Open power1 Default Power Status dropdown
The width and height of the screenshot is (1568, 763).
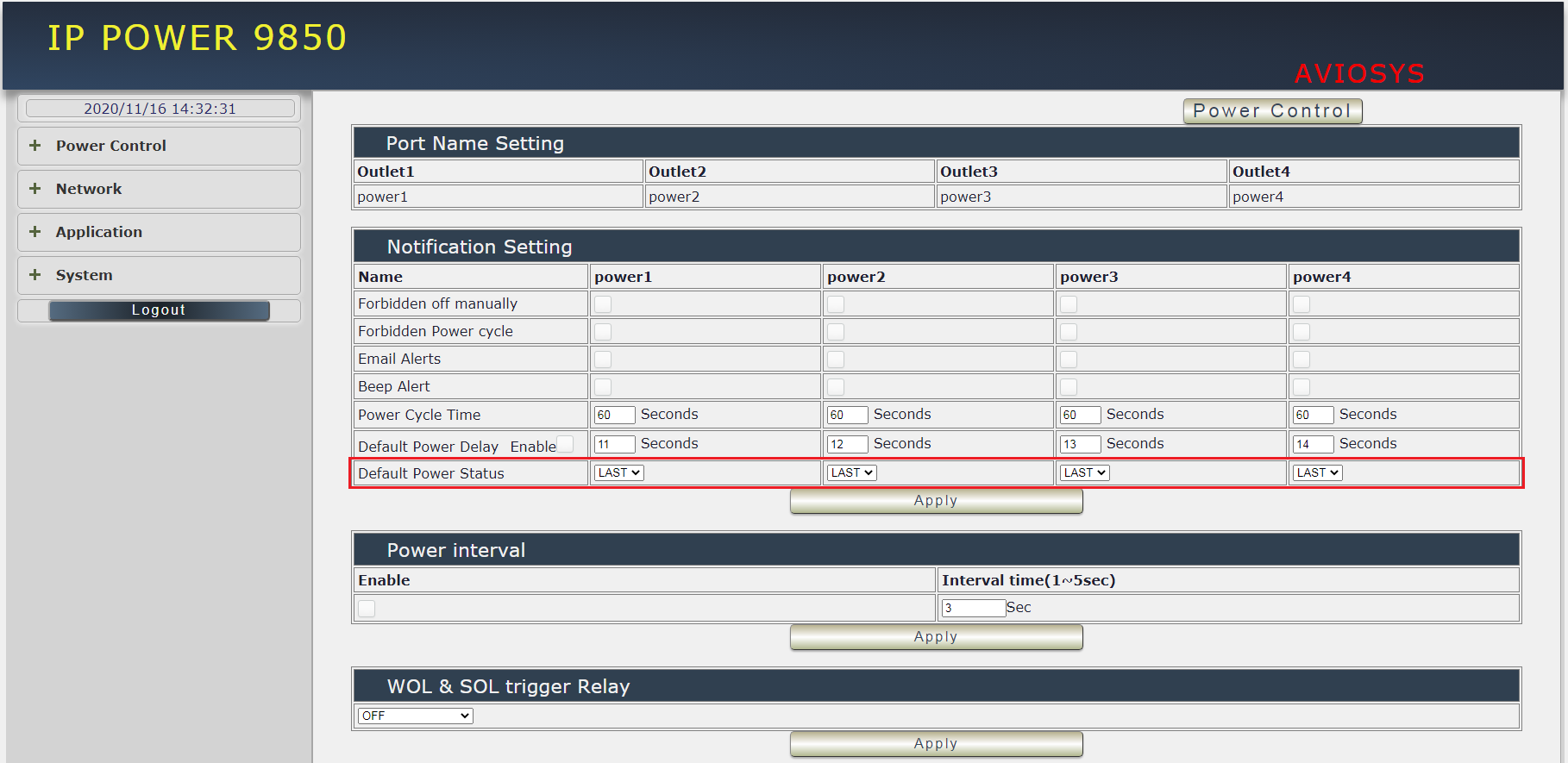[x=619, y=472]
